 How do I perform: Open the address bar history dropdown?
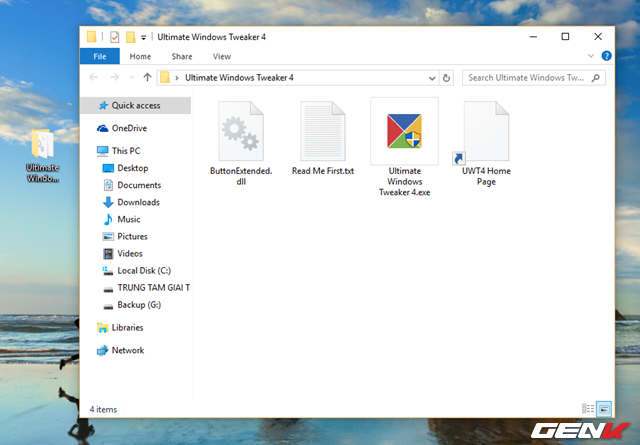click(432, 78)
